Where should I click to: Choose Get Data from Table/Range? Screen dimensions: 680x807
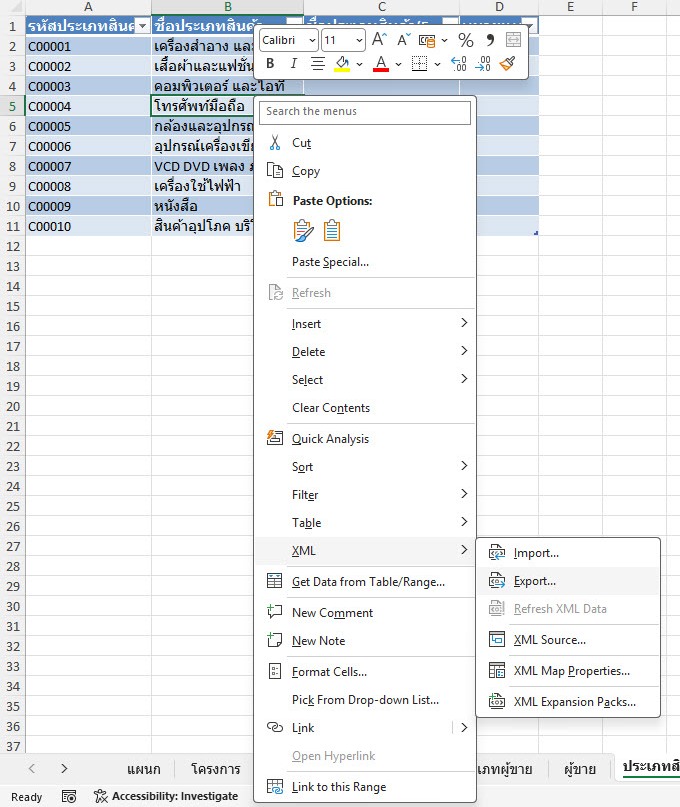(365, 582)
